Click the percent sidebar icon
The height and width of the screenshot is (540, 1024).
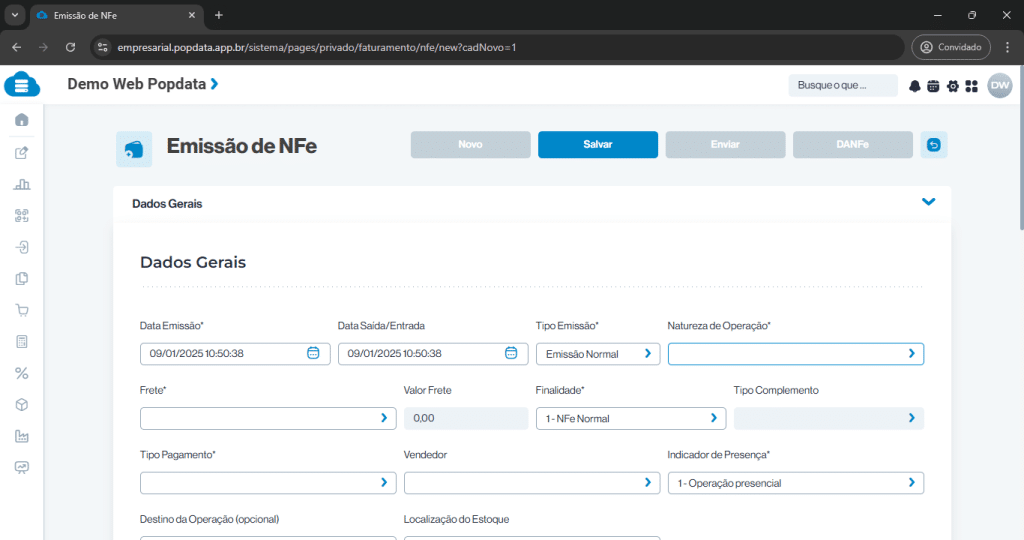[x=22, y=373]
